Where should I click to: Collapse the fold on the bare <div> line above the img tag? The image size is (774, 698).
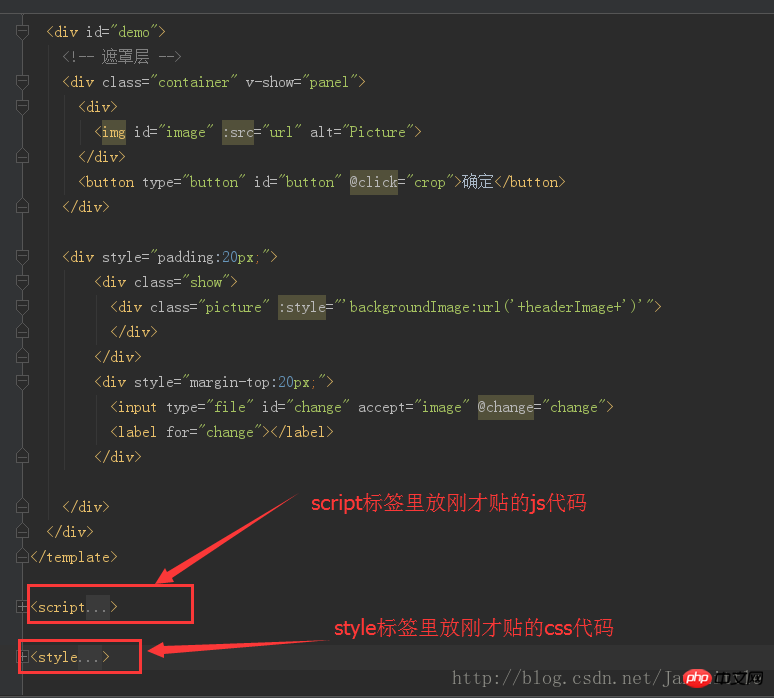pos(22,107)
